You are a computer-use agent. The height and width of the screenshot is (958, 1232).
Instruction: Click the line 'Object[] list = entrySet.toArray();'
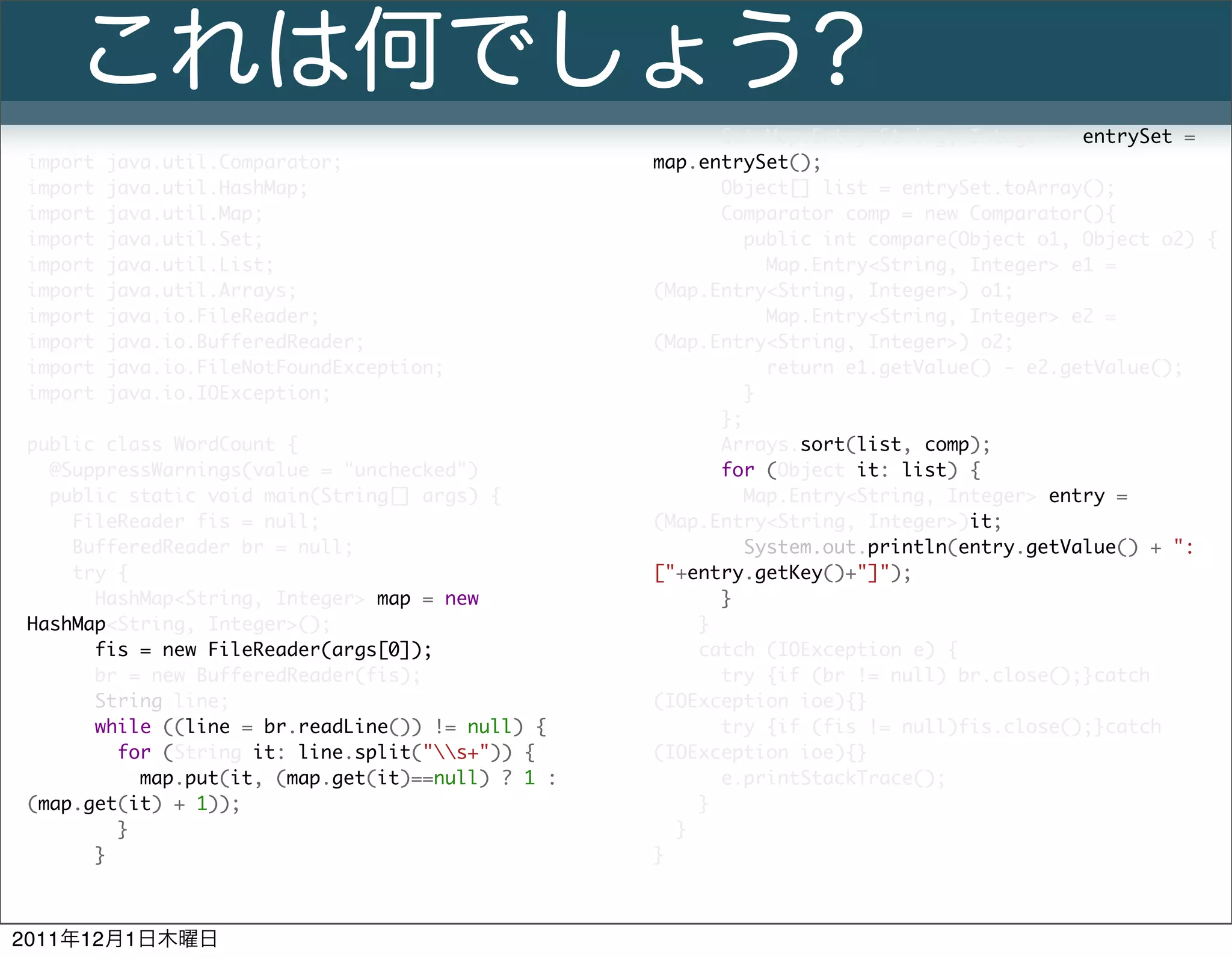coord(917,188)
